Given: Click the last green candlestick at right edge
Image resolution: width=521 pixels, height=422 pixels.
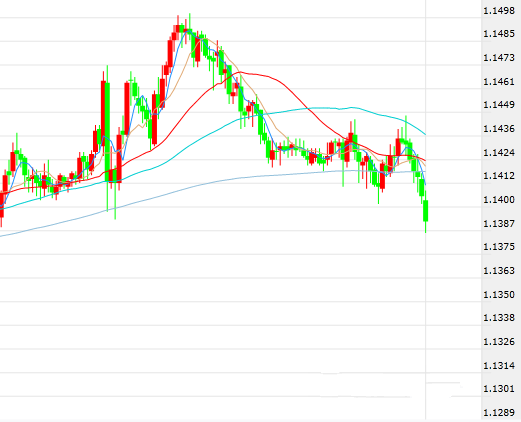Looking at the screenshot, I should (x=426, y=211).
